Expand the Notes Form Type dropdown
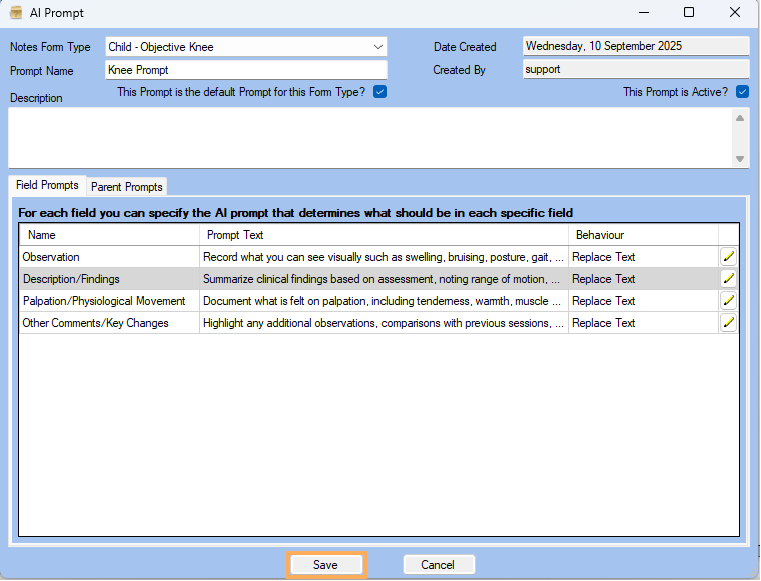This screenshot has width=761, height=581. tap(378, 47)
